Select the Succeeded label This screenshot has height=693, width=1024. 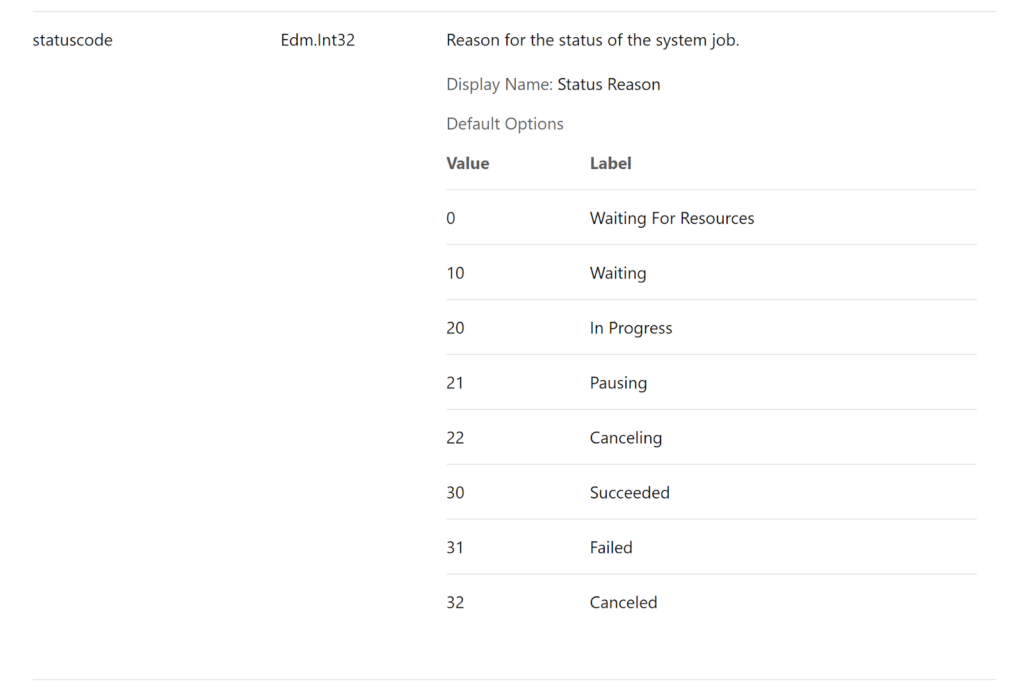click(x=629, y=493)
